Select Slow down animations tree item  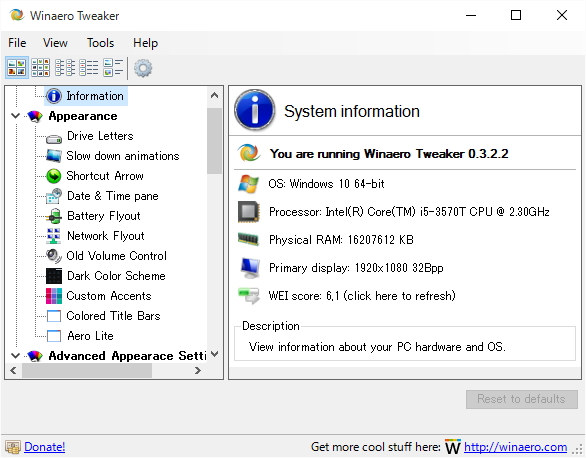pyautogui.click(x=123, y=156)
